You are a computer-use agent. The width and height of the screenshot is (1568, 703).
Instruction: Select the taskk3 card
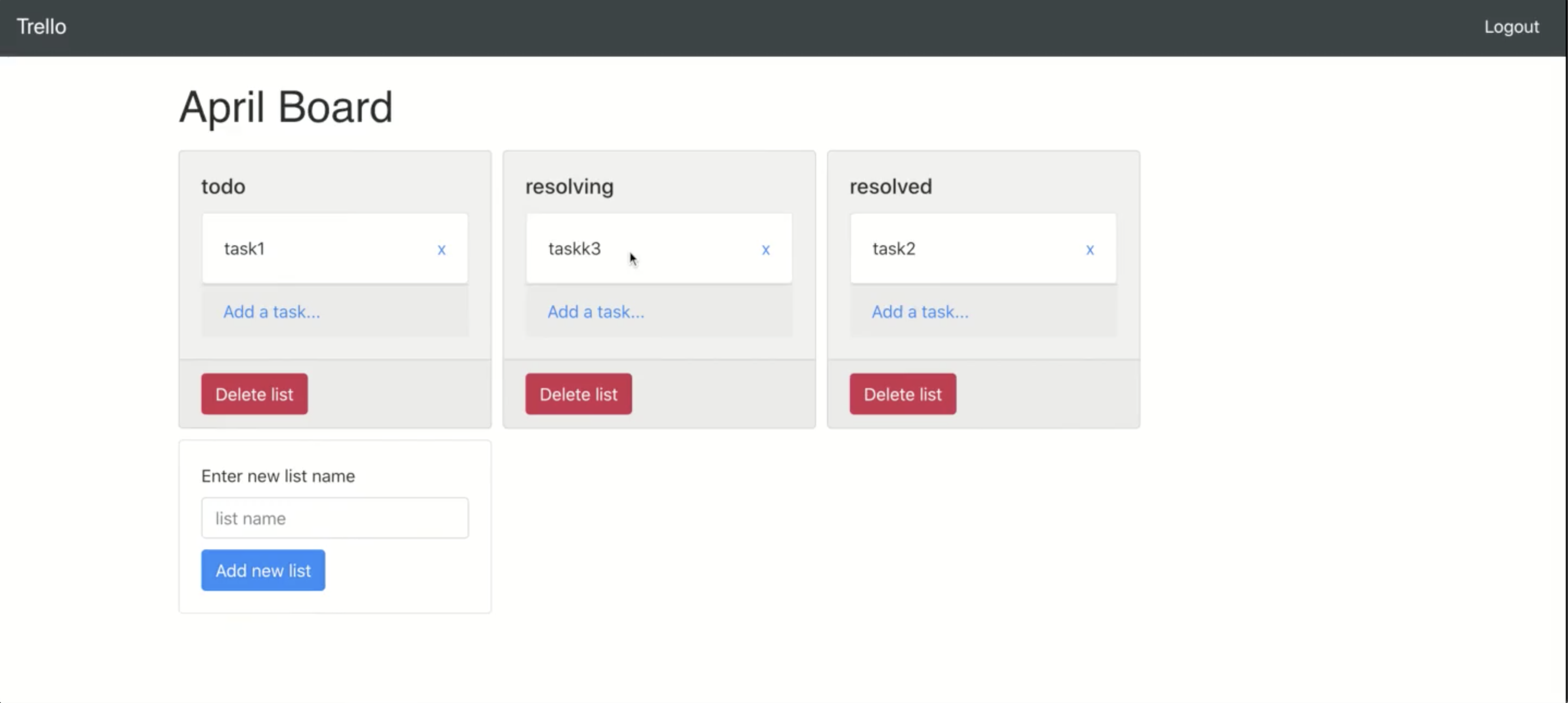tap(639, 249)
